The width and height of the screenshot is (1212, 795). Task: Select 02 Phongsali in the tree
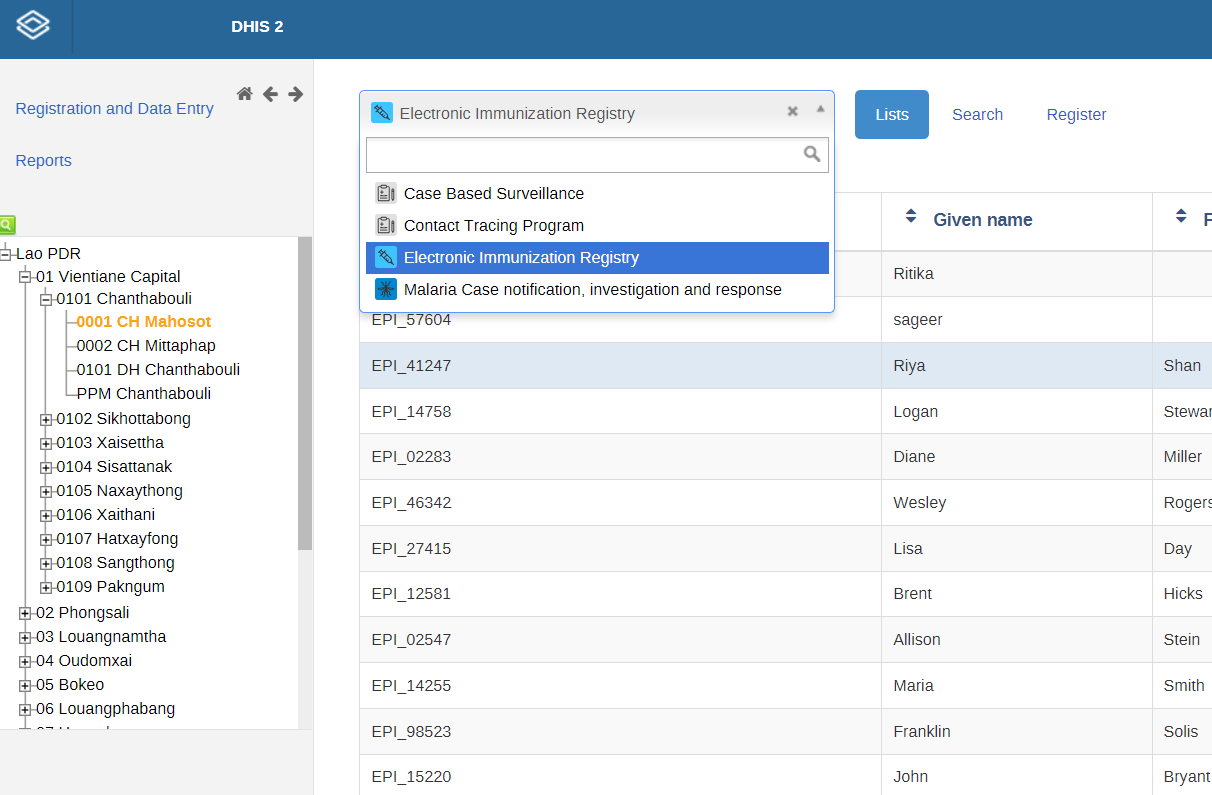click(82, 613)
